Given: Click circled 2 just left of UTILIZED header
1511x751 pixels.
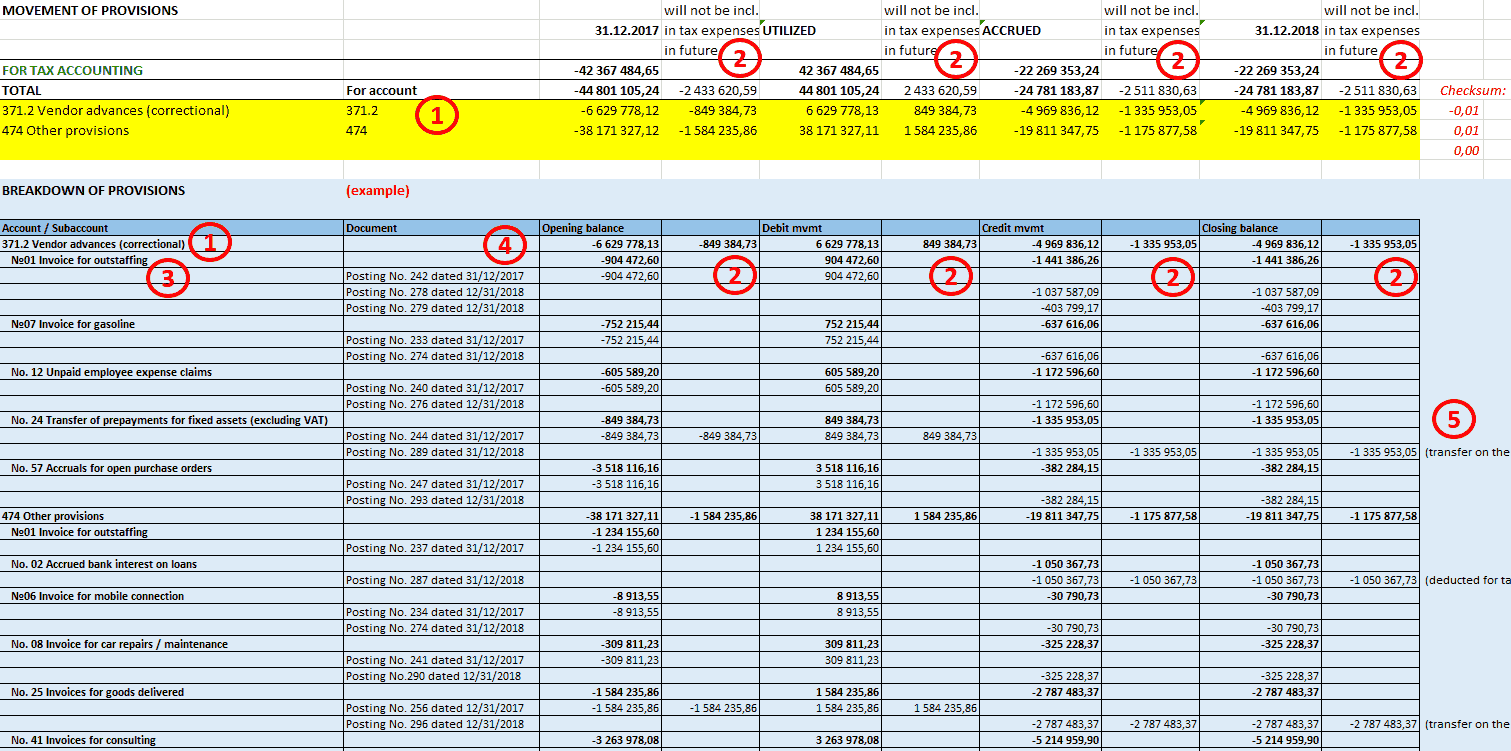Looking at the screenshot, I should [x=739, y=59].
